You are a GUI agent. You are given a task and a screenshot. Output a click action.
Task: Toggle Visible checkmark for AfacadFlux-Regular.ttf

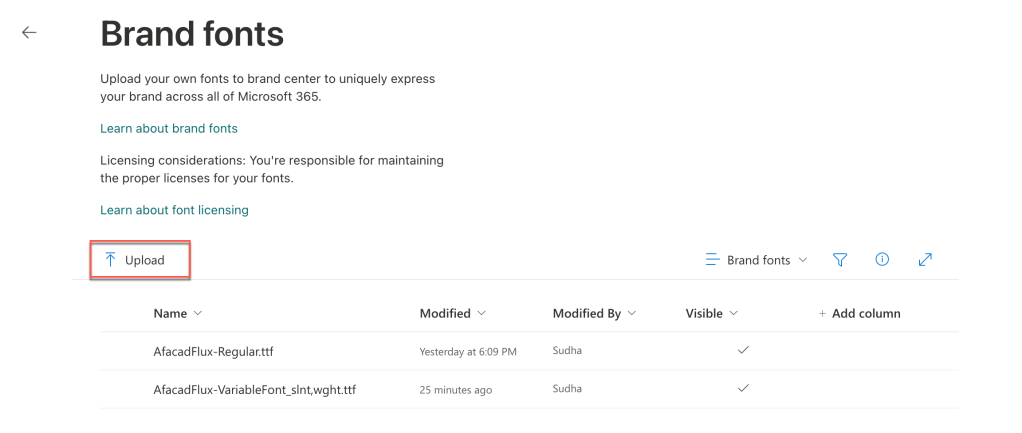743,350
